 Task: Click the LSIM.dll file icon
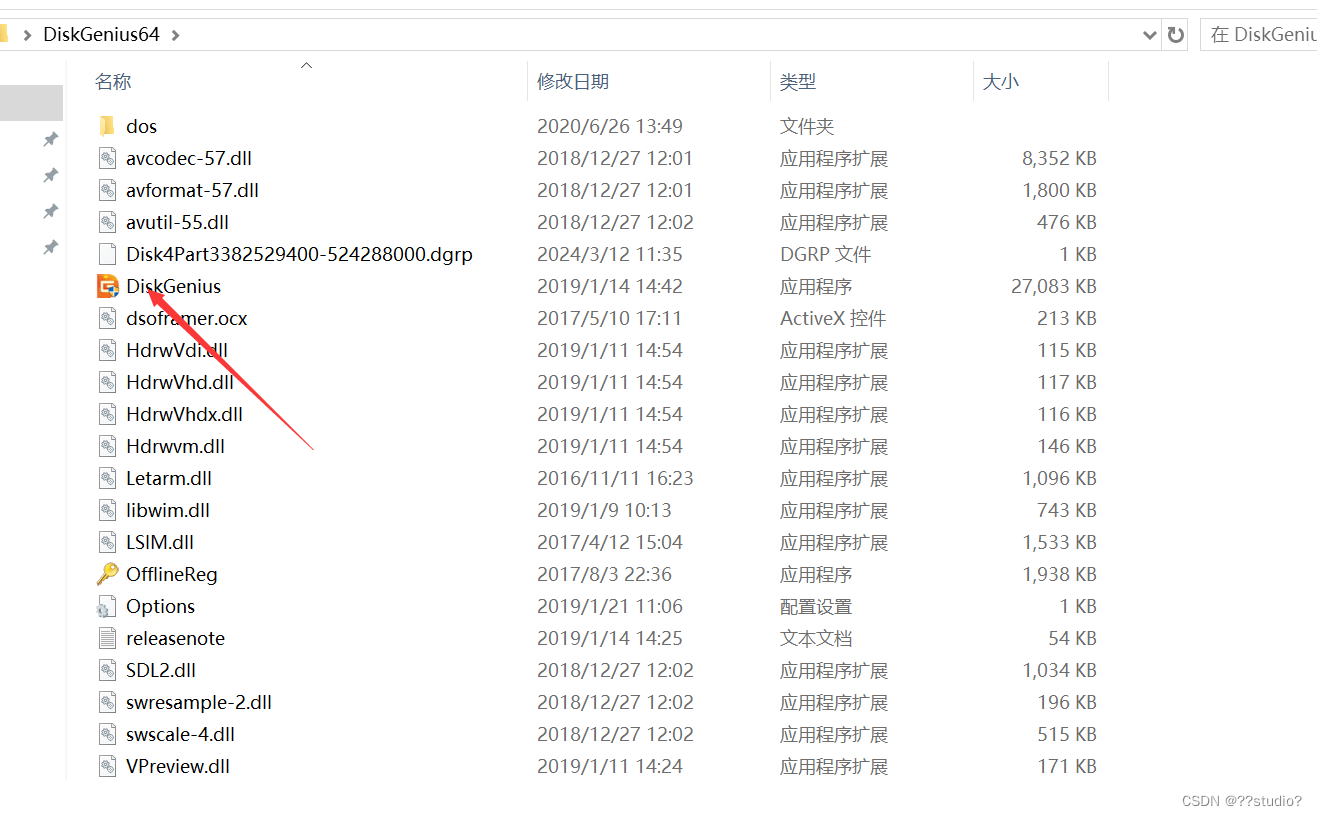[x=107, y=542]
